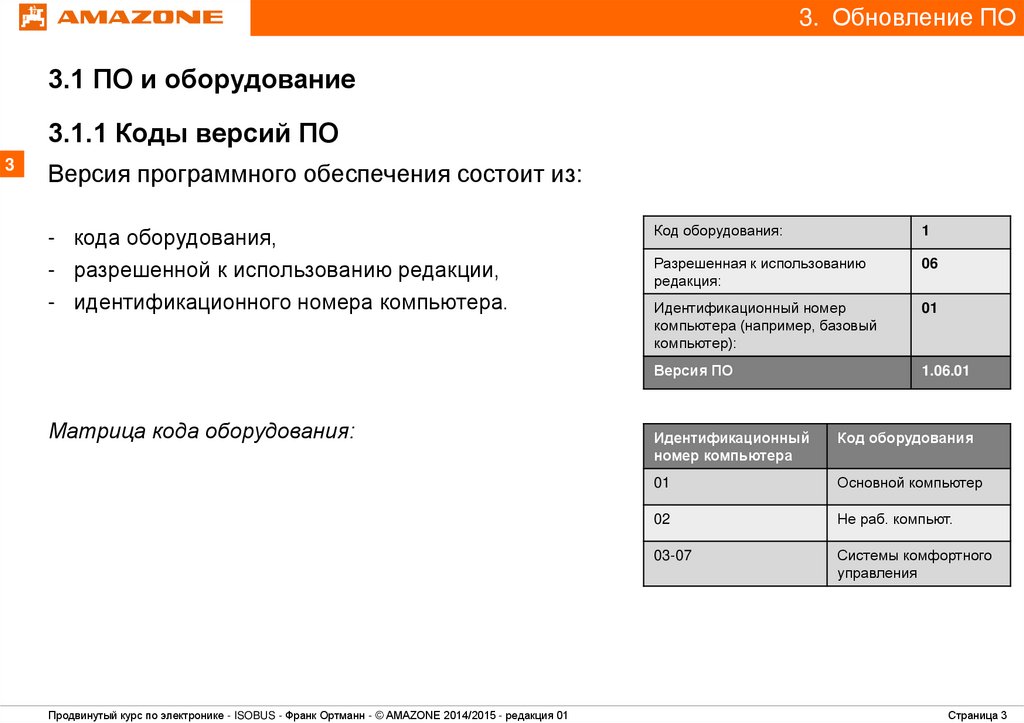1024x723 pixels.
Task: Click the header title '3. Обновление ПО'
Action: click(x=907, y=17)
